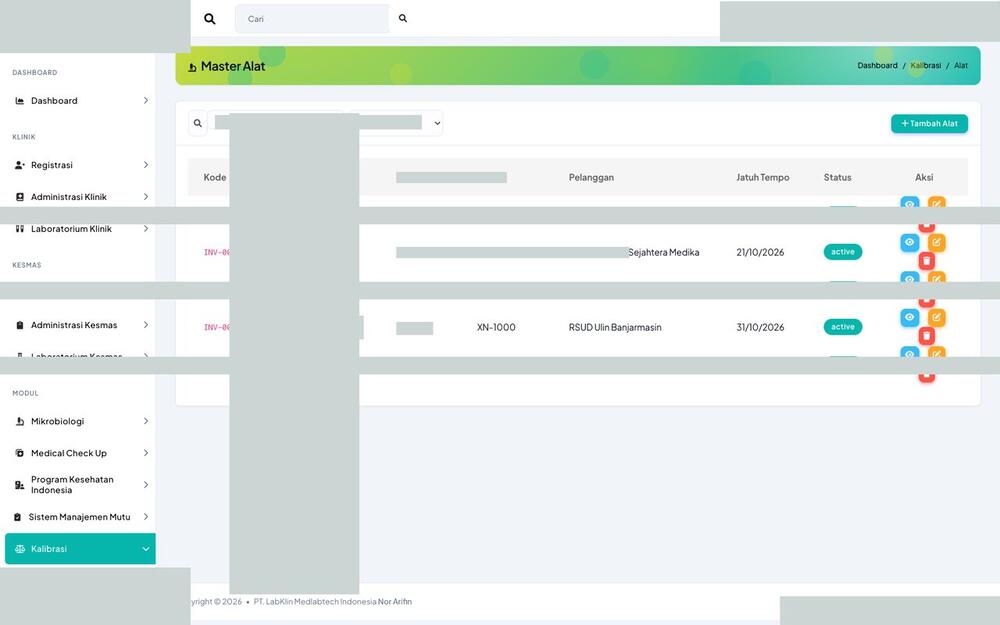Click the RSUD Ulin Banjarmasin cell

615,327
